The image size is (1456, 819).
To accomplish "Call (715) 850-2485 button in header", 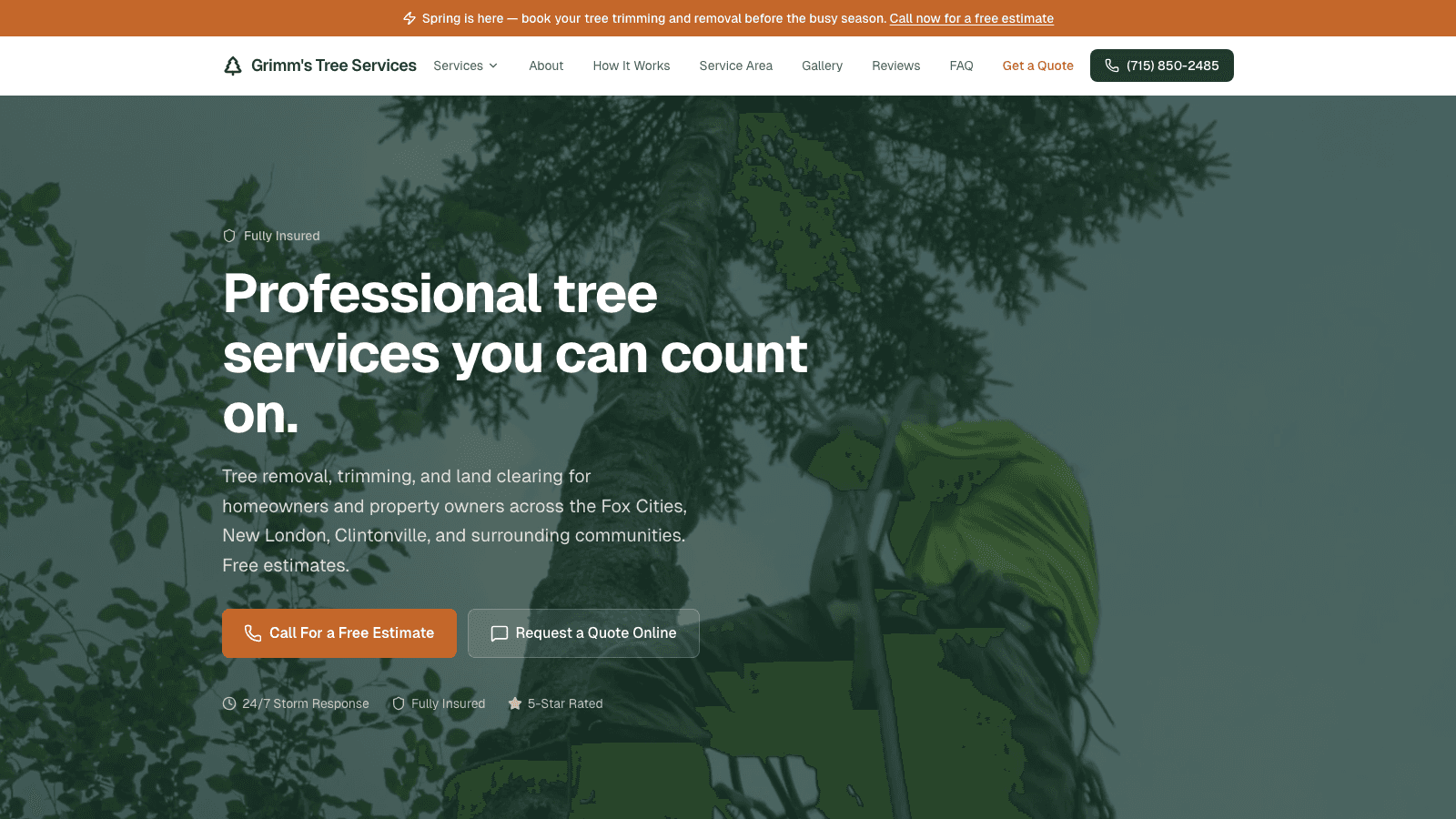I will 1162,66.
